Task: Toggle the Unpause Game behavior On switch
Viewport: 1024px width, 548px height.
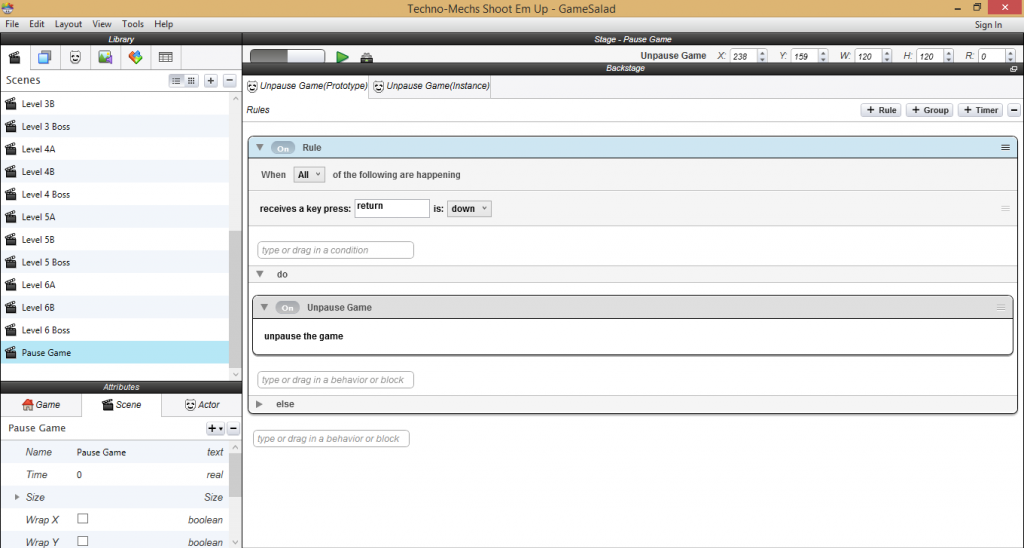Action: click(x=287, y=308)
